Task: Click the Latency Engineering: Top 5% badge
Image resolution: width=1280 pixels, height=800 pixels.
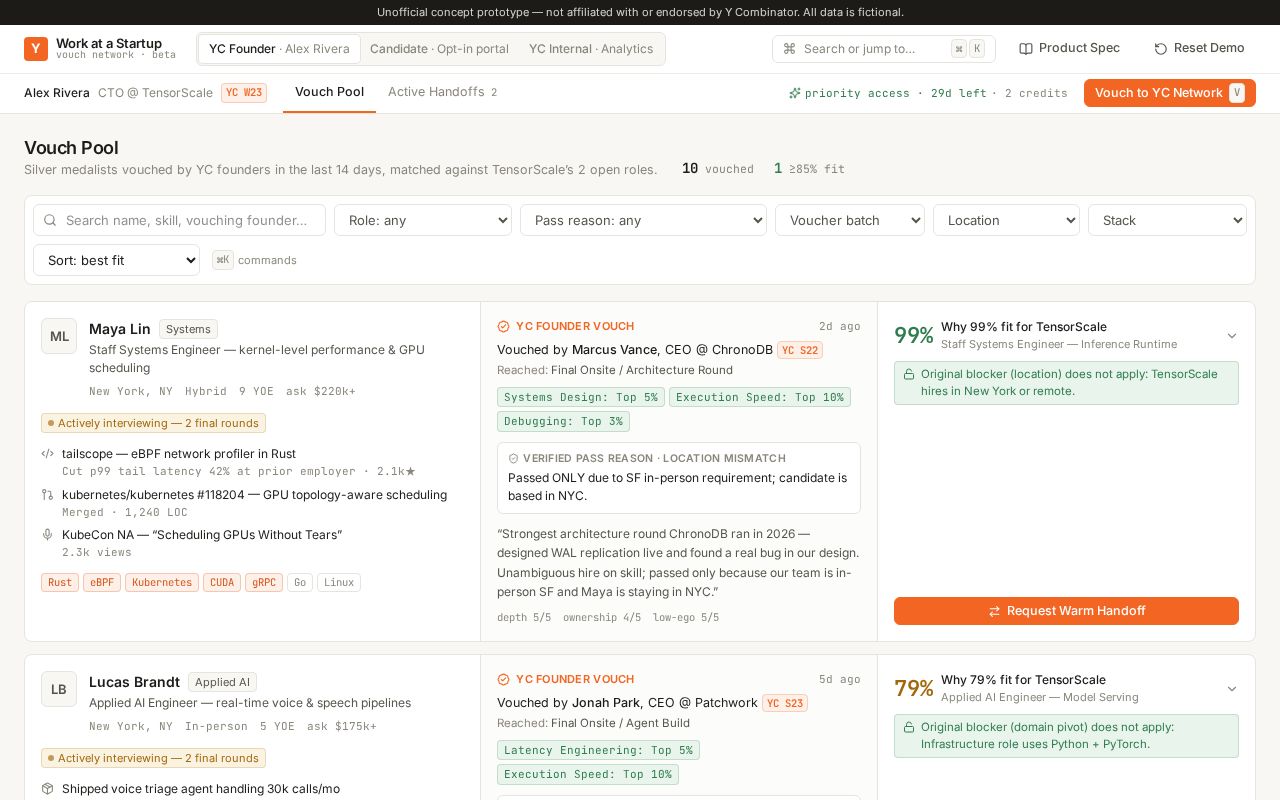Action: click(x=598, y=750)
